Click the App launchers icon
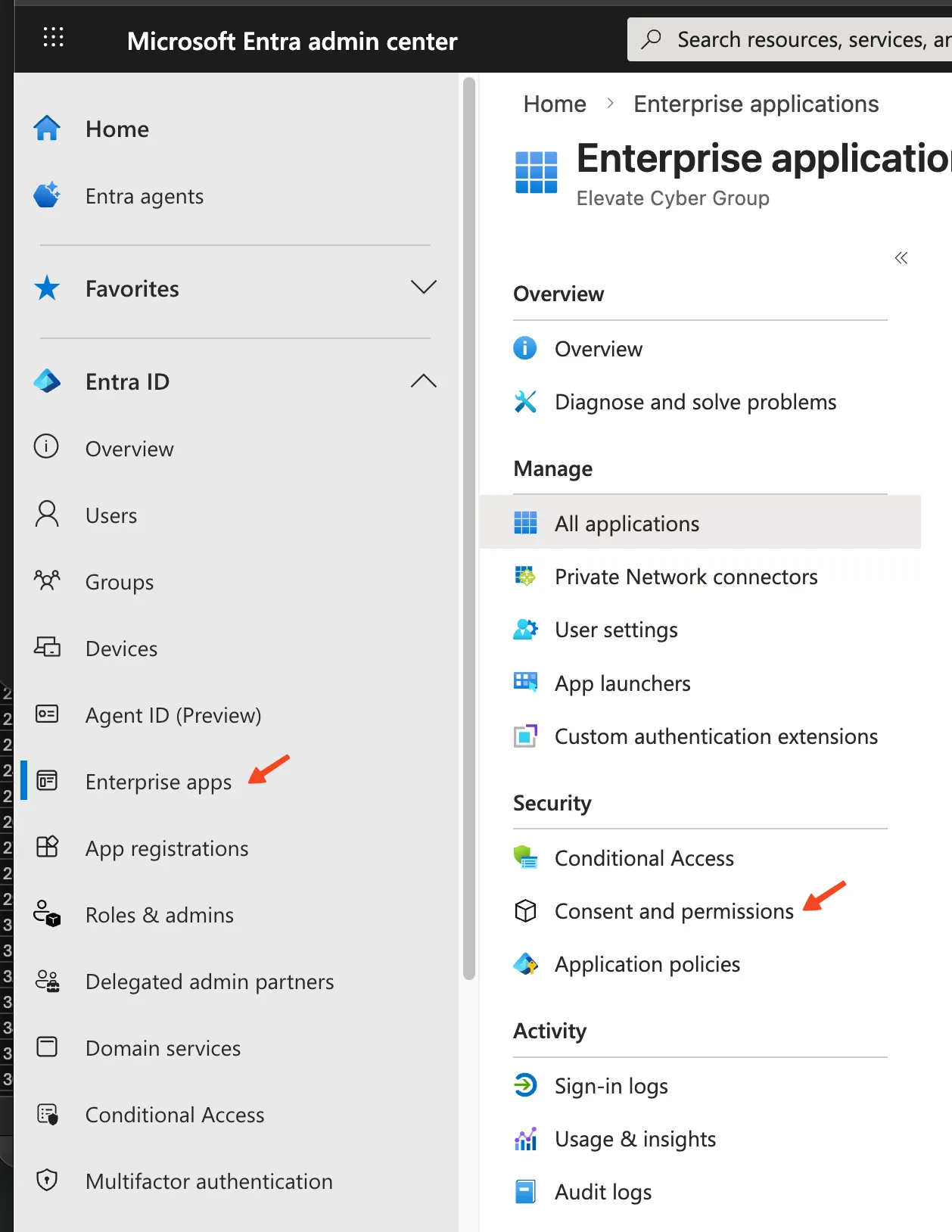The height and width of the screenshot is (1232, 952). (525, 682)
